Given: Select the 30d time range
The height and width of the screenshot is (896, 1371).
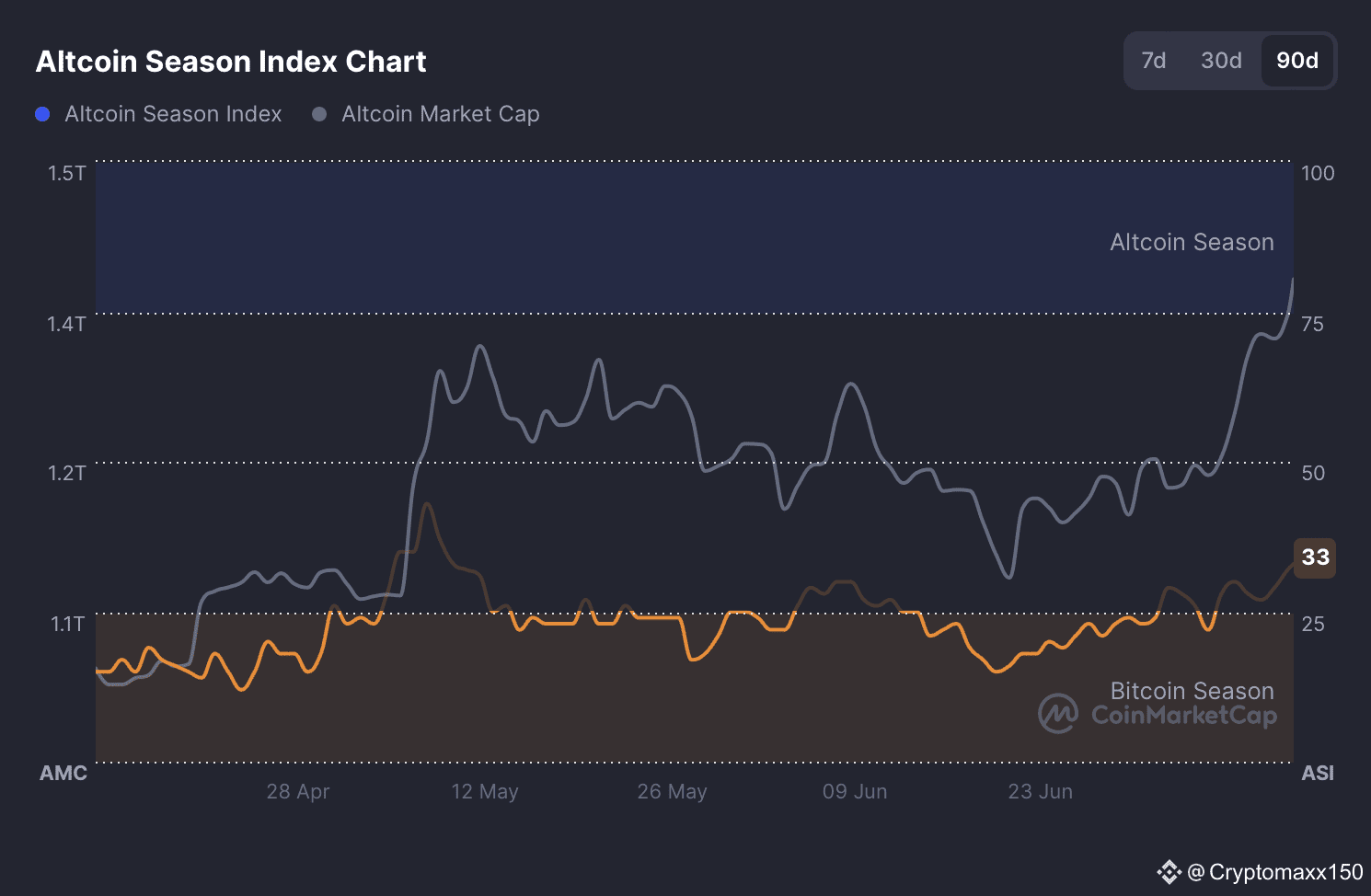Looking at the screenshot, I should (x=1221, y=61).
